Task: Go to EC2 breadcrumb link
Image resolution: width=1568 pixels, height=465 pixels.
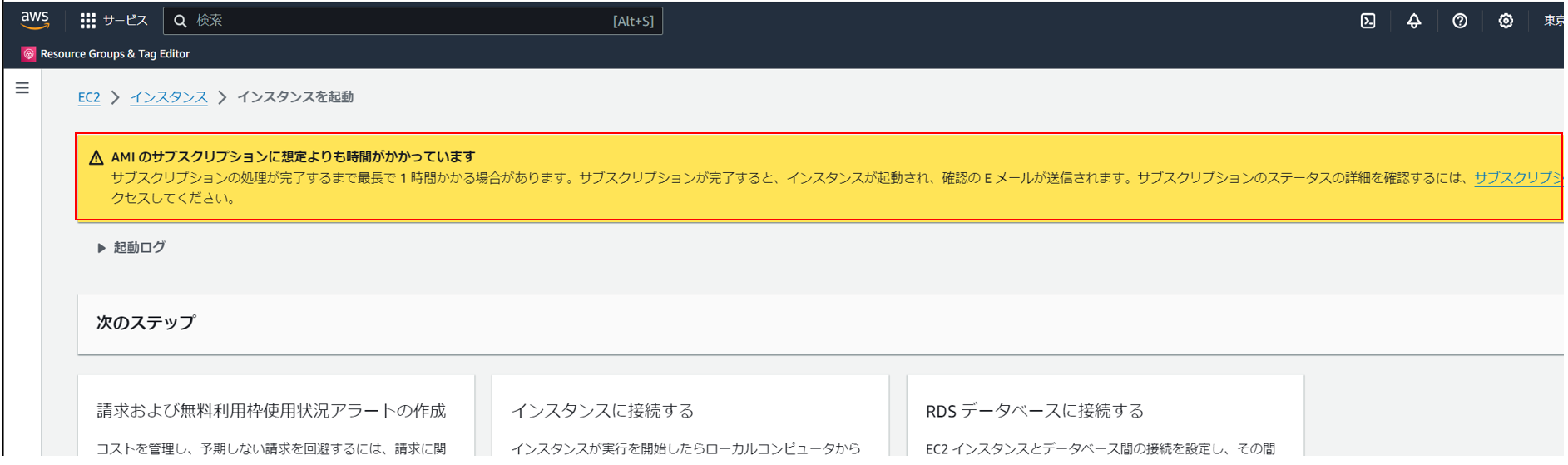Action: 89,97
